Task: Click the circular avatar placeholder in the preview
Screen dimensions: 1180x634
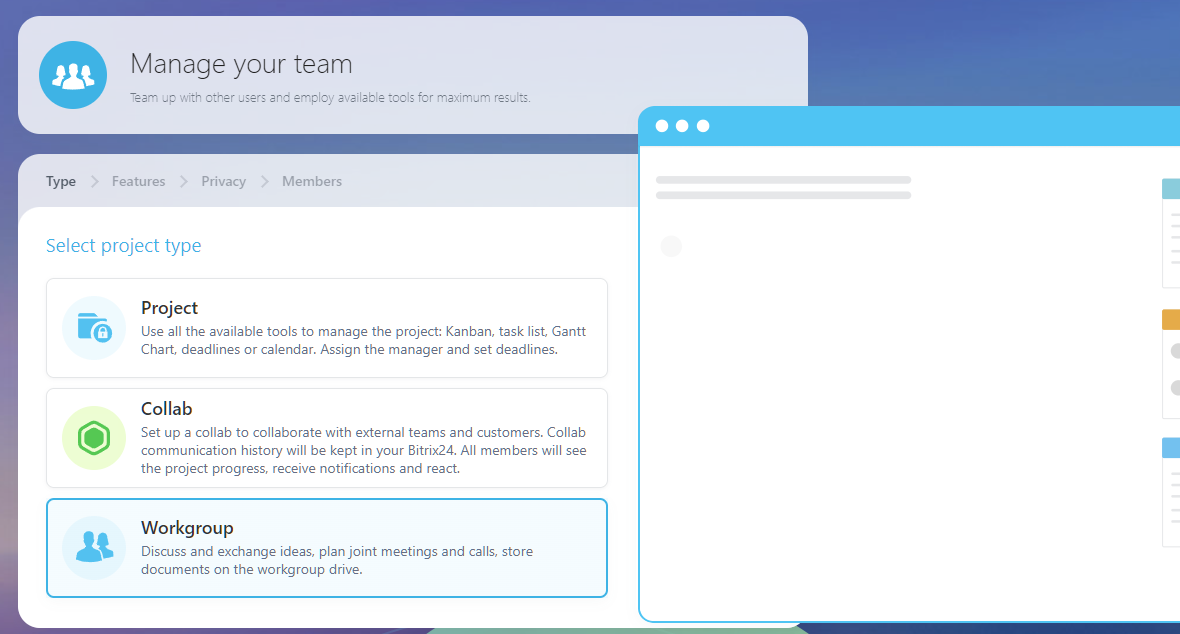Action: (671, 245)
